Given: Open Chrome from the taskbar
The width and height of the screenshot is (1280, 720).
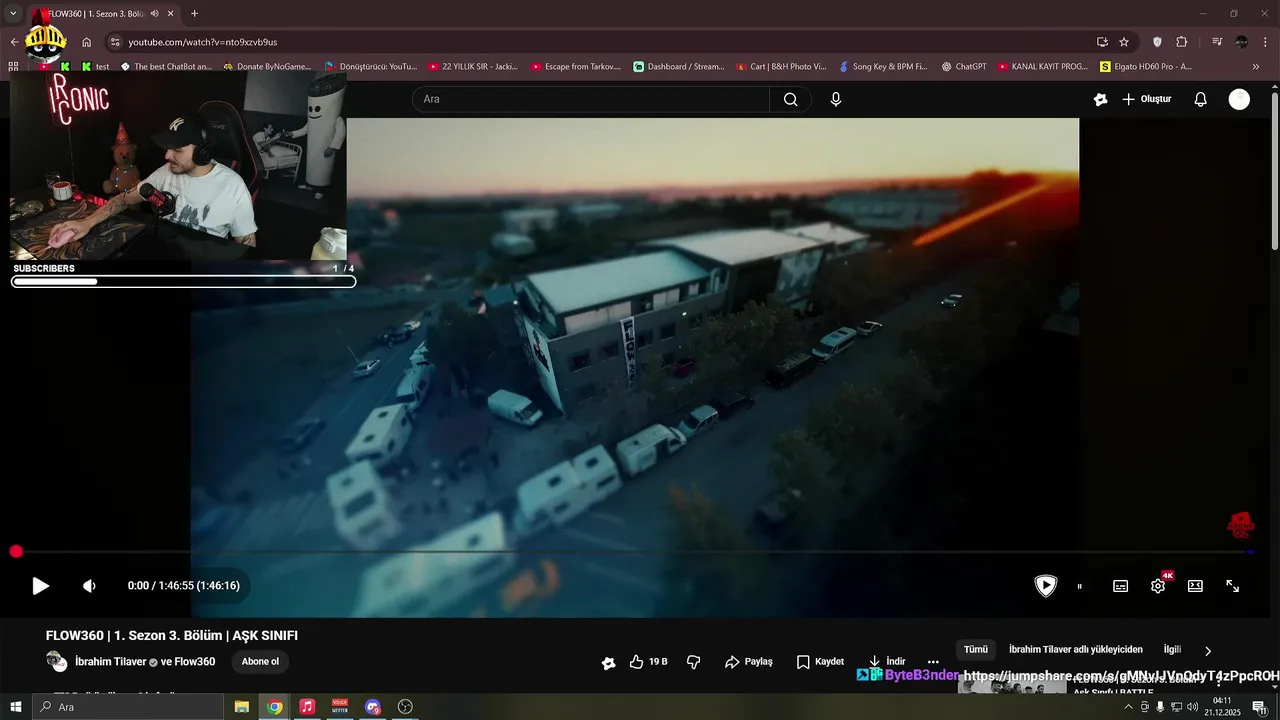Looking at the screenshot, I should click(275, 707).
